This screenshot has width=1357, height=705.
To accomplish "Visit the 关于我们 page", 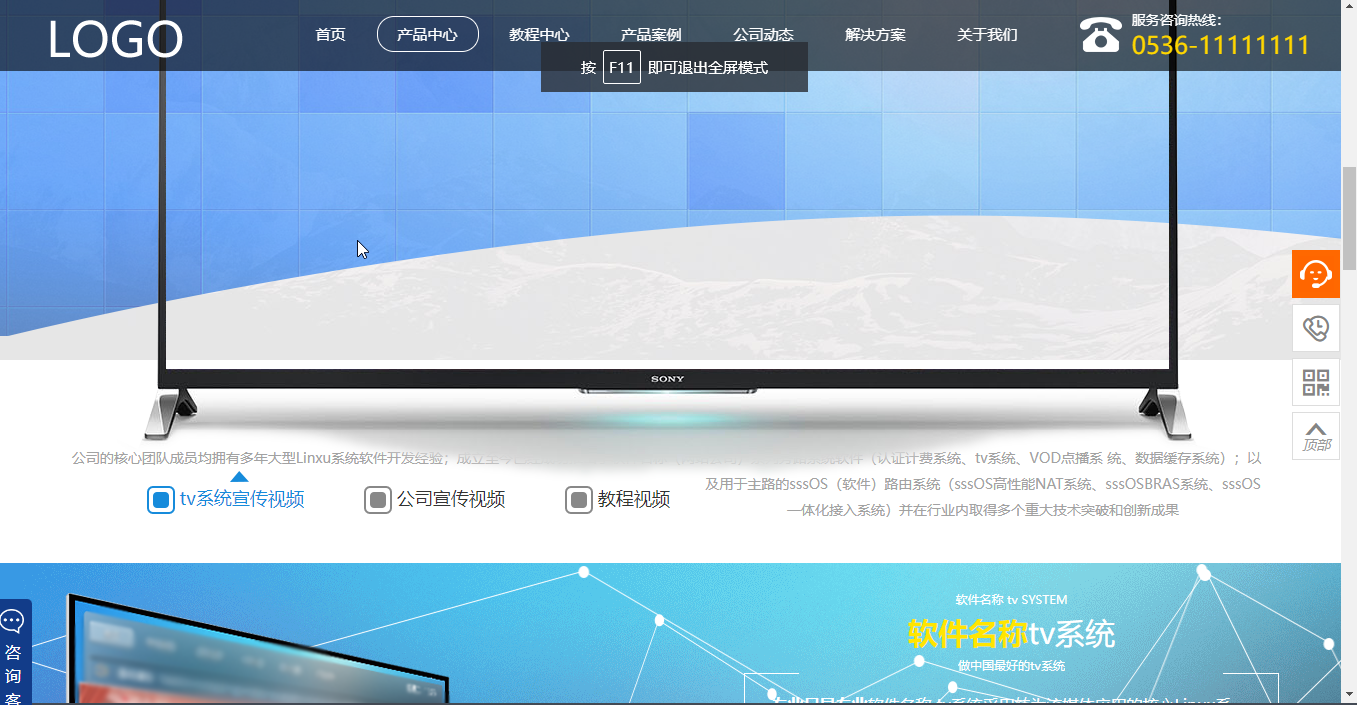I will click(987, 35).
